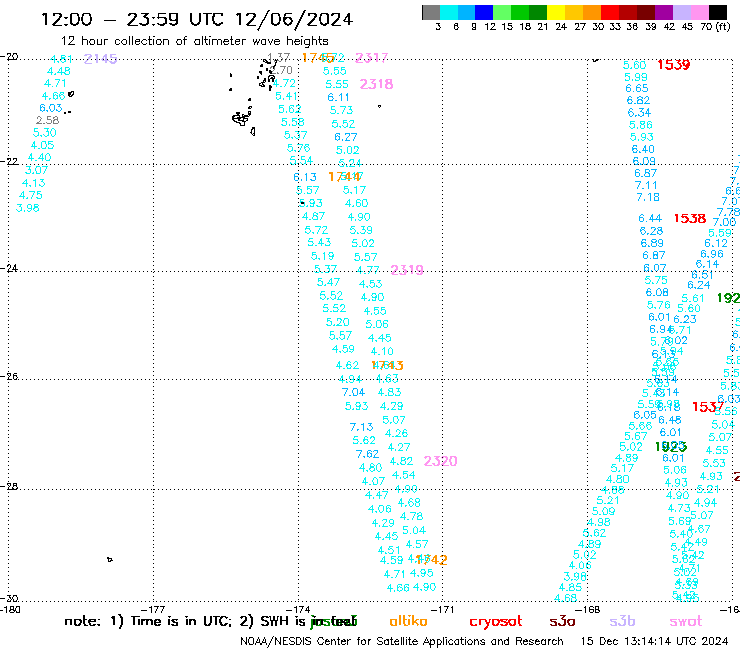Pick the black end legend swatch

[x=718, y=12]
